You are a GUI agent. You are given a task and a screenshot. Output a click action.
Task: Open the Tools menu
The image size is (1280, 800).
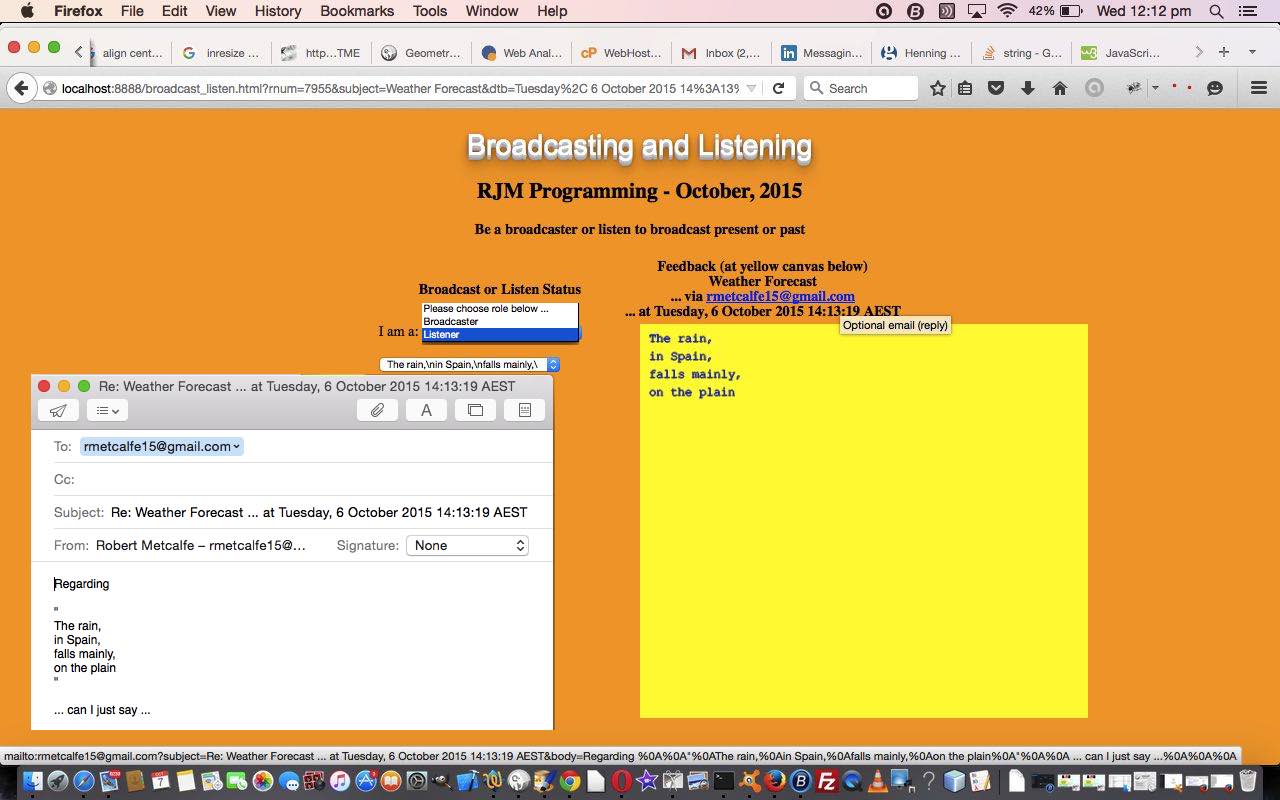(430, 11)
